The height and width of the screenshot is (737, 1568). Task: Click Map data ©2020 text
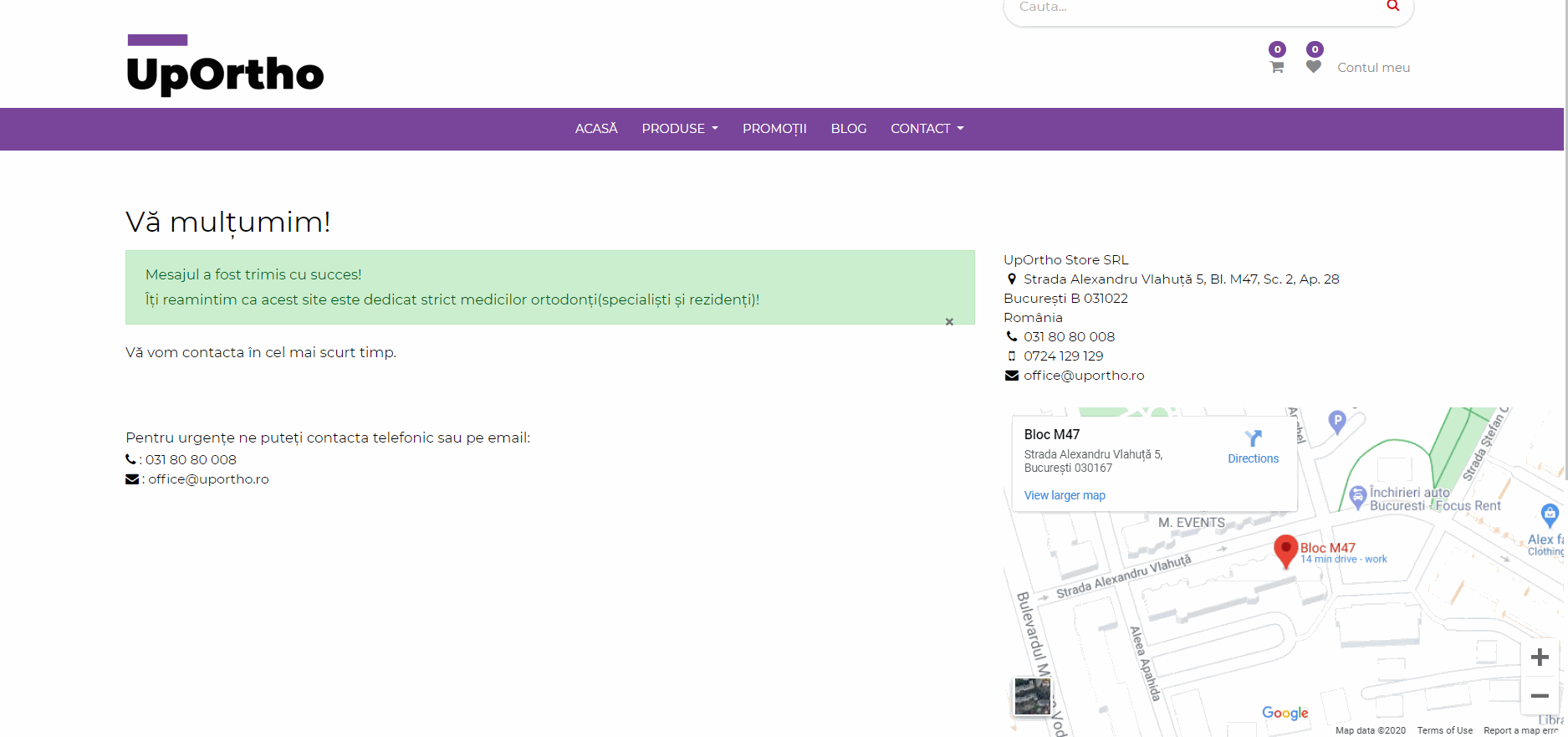[x=1370, y=730]
